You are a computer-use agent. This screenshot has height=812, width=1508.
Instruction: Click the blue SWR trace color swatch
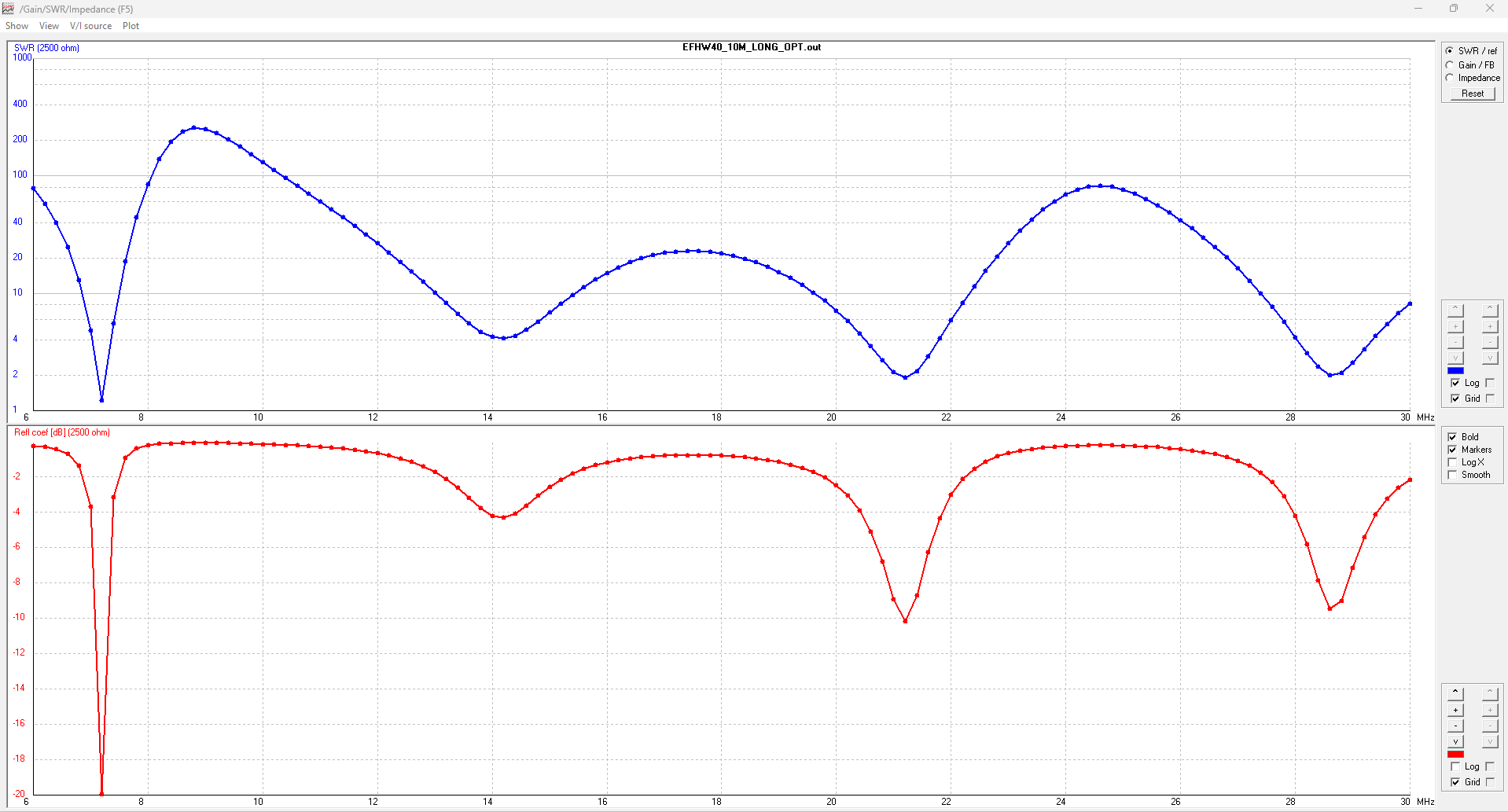(1455, 370)
